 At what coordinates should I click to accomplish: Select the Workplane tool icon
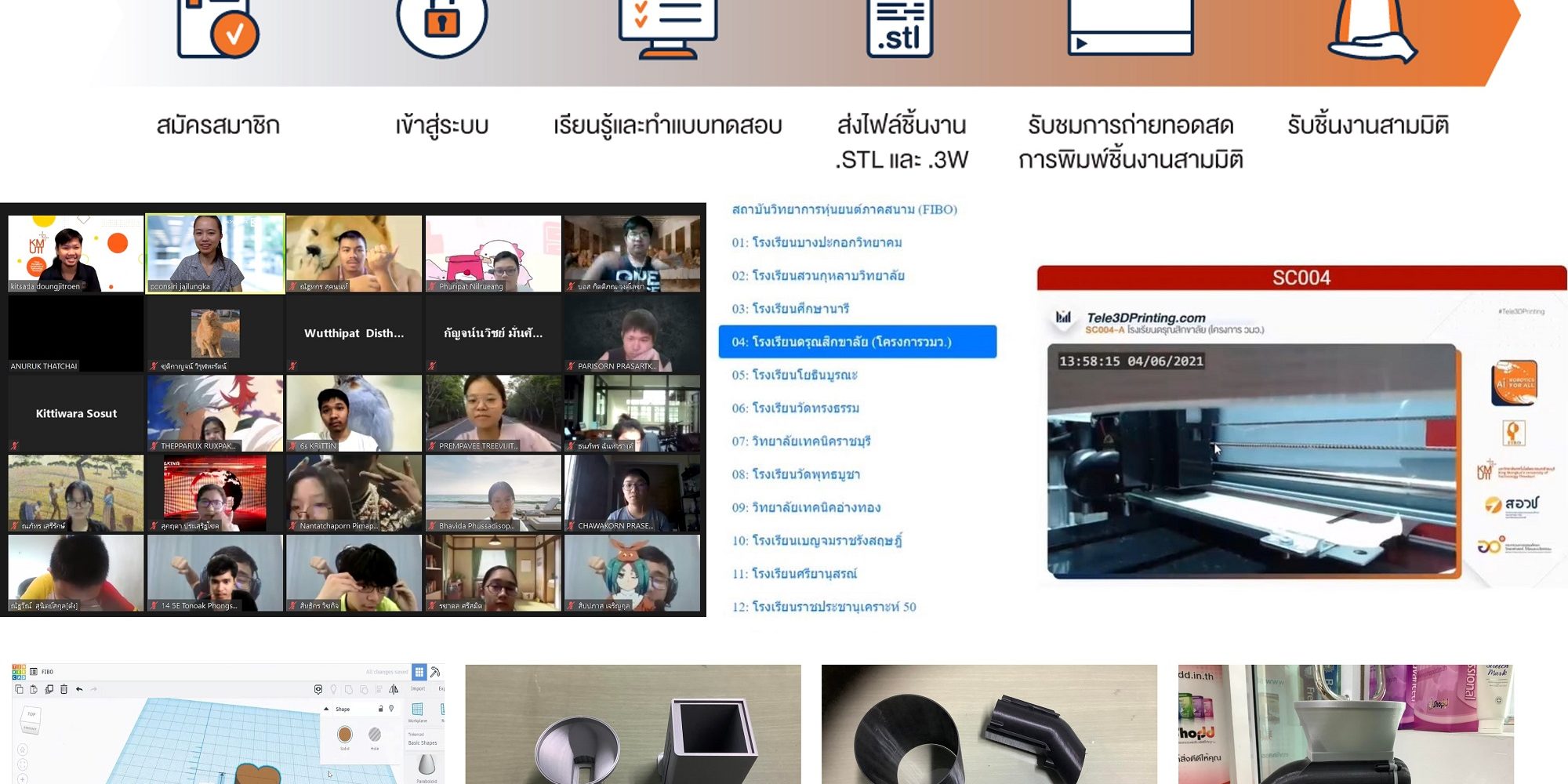point(418,710)
